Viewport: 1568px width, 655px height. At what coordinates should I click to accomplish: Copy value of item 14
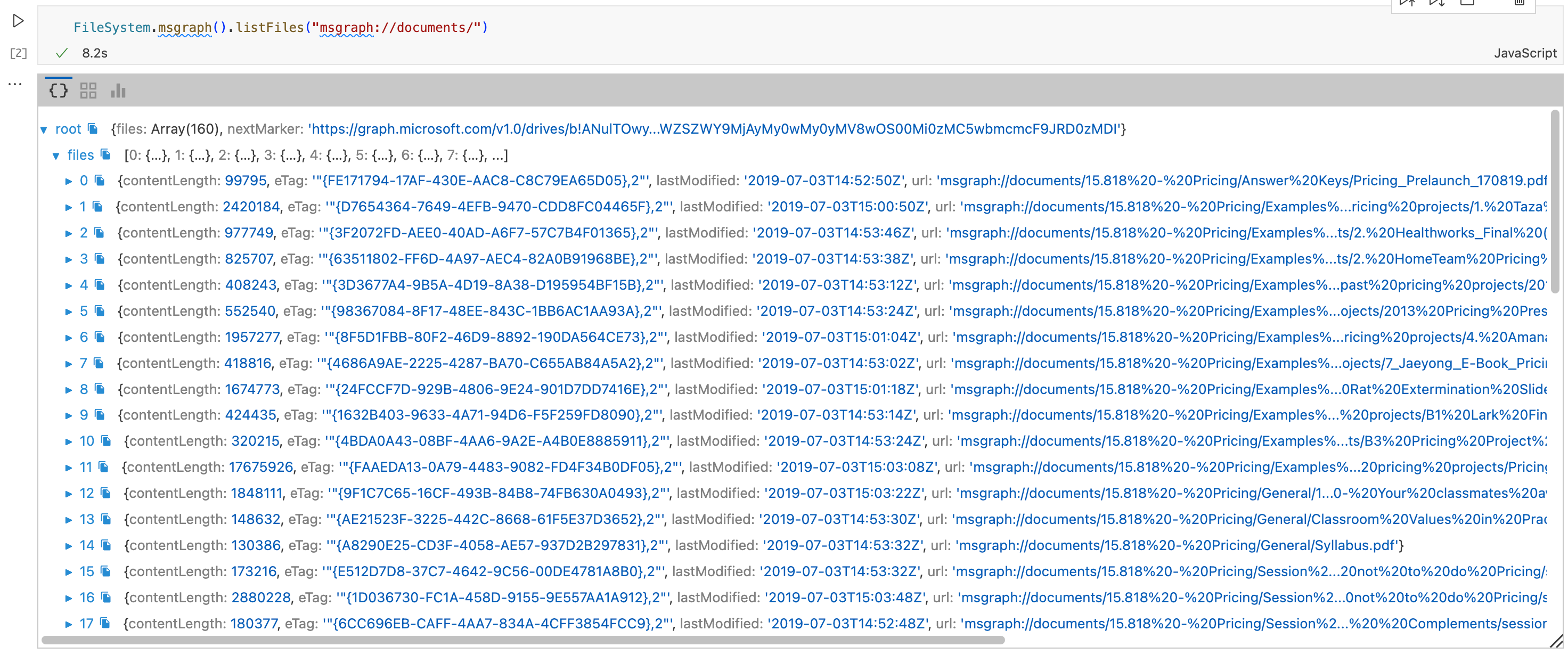click(x=106, y=545)
